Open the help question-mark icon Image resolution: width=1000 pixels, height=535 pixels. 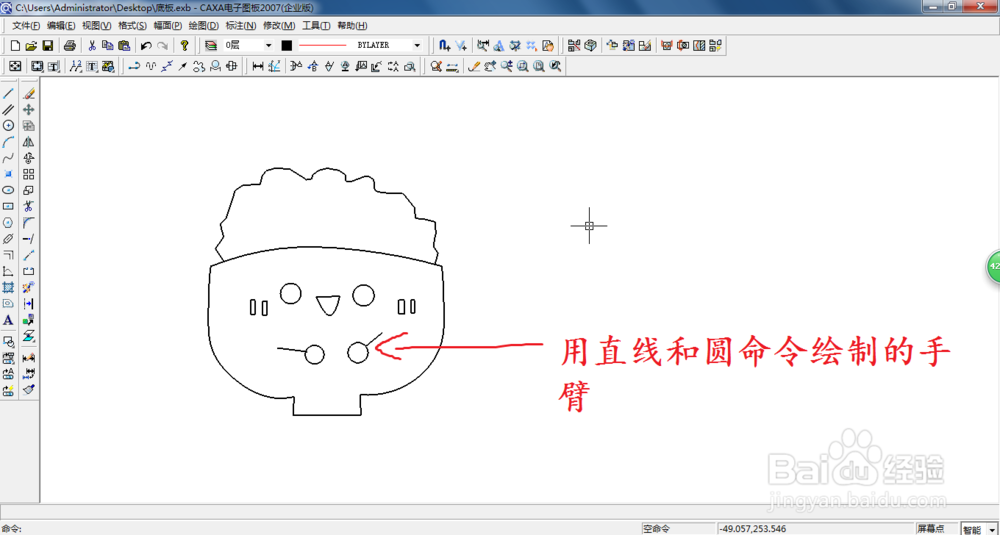click(184, 45)
